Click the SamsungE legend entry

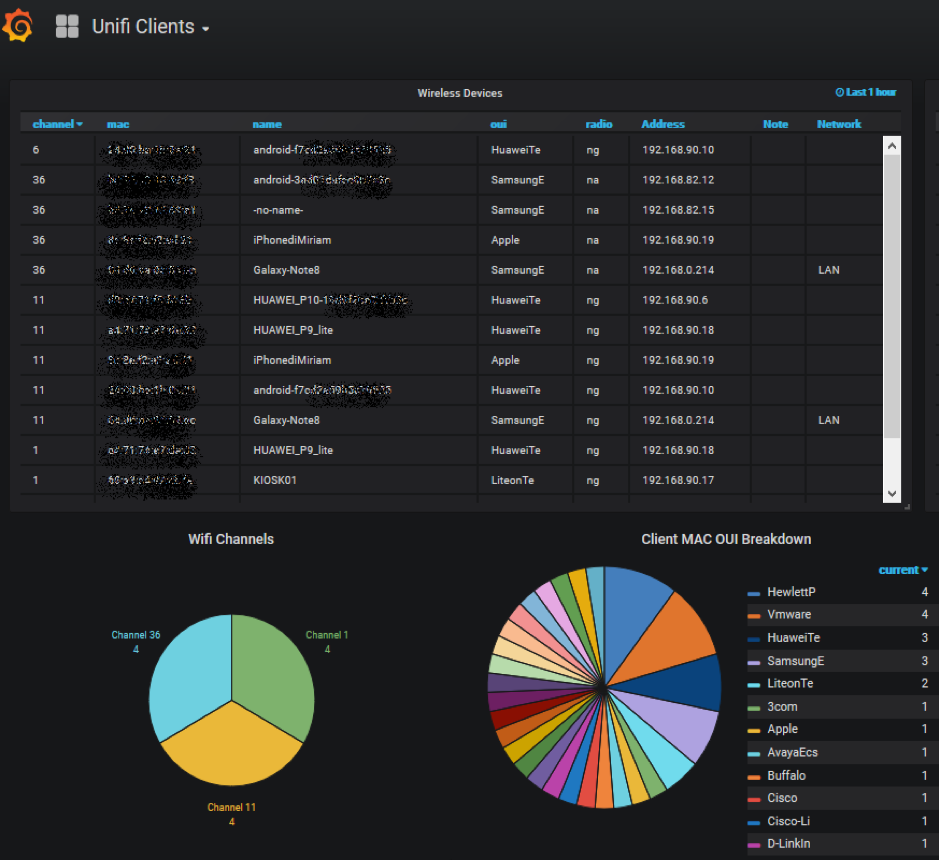pos(795,661)
